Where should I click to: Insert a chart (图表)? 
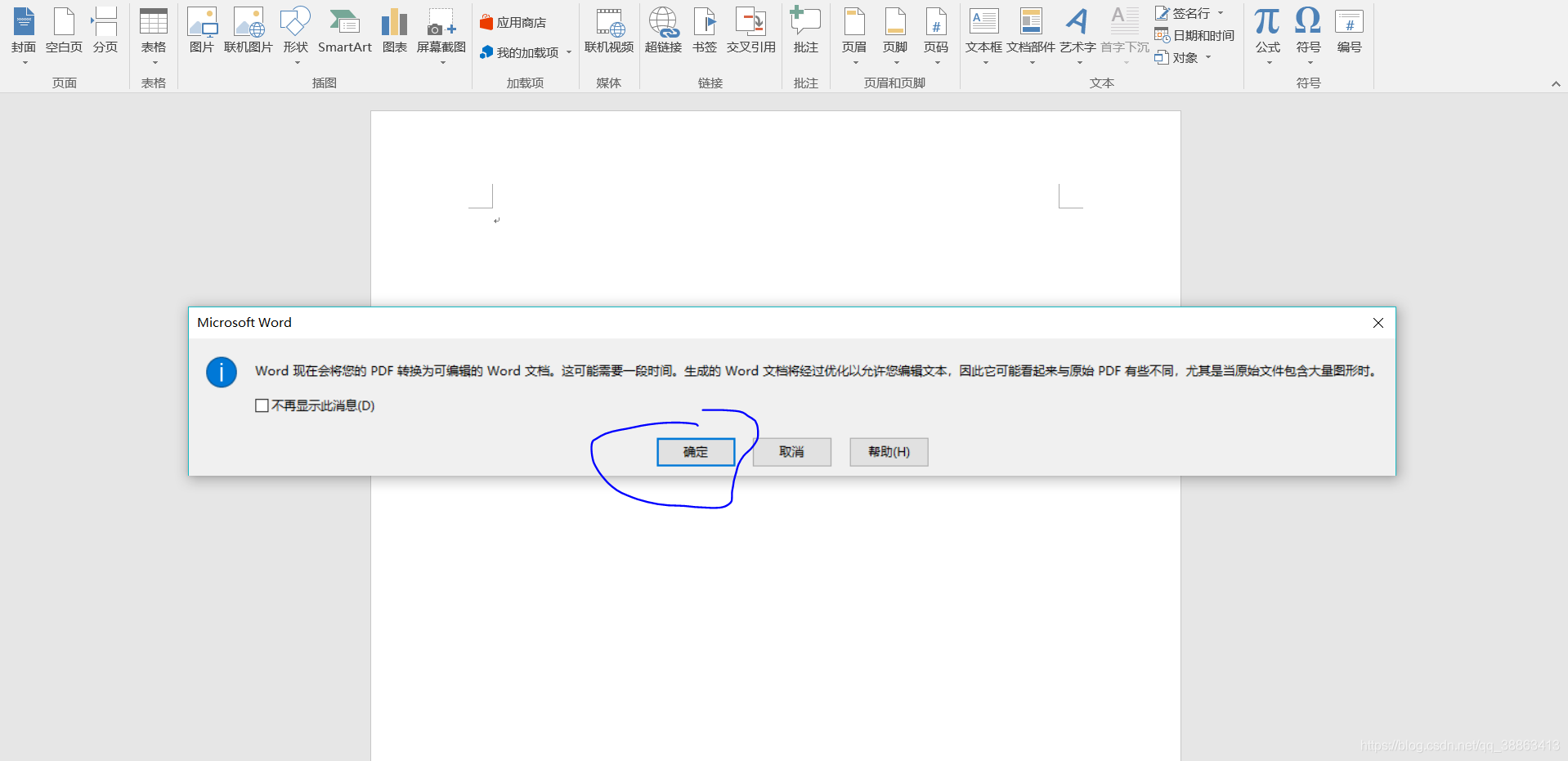[x=395, y=33]
